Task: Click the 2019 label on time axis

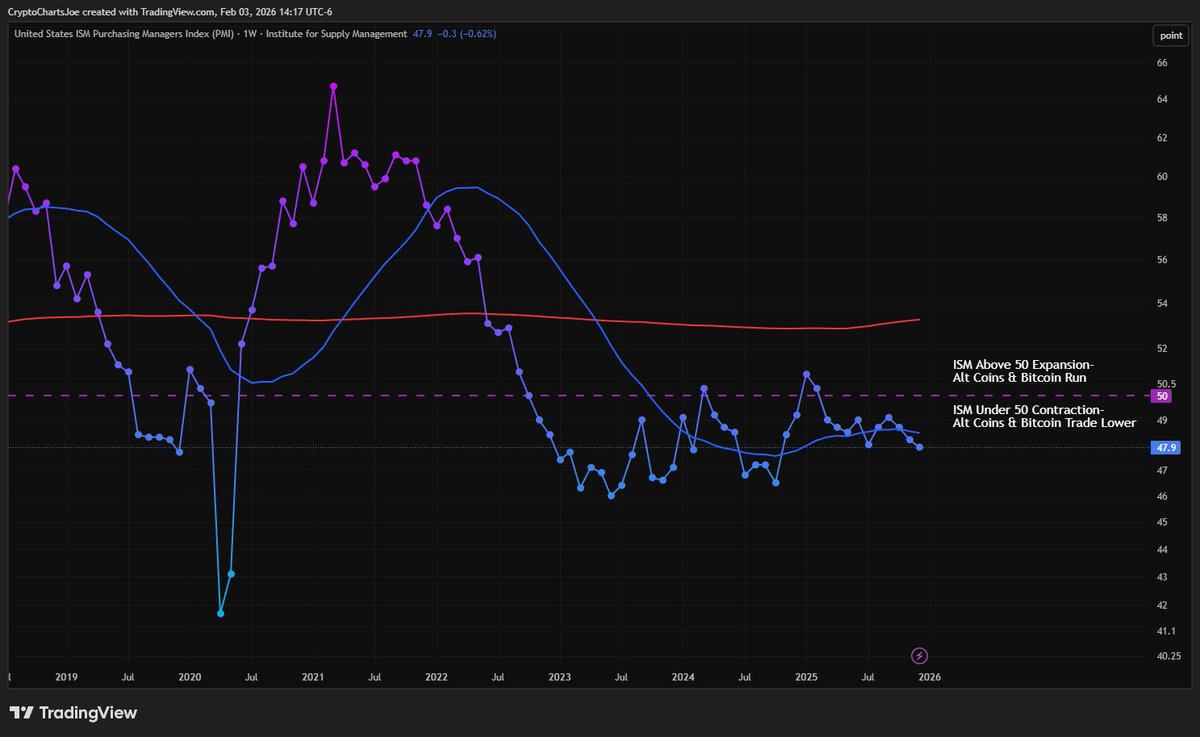Action: [66, 677]
